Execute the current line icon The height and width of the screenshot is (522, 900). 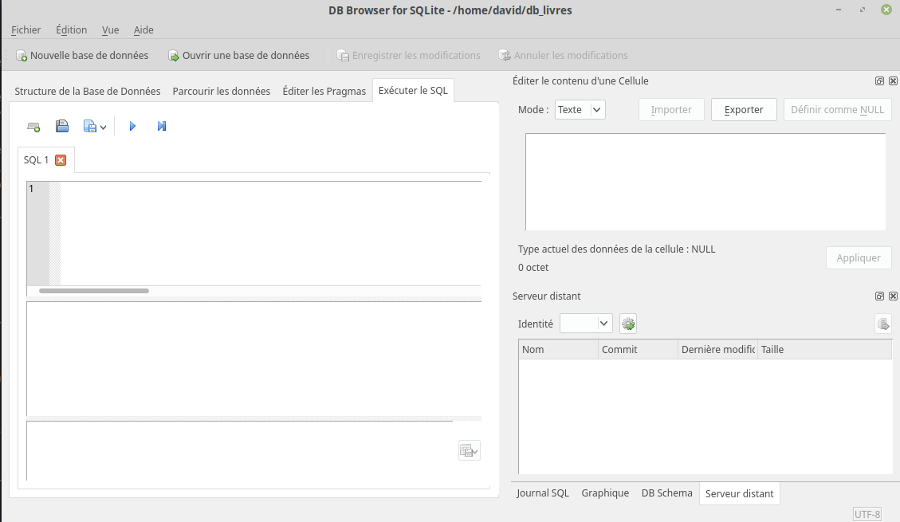click(x=162, y=126)
